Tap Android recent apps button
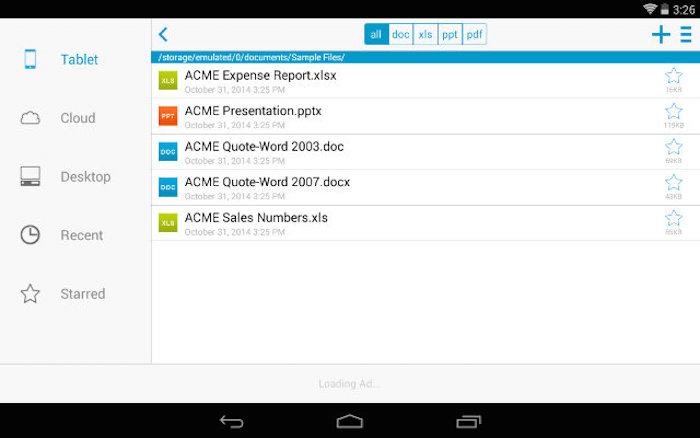This screenshot has width=700, height=438. 468,421
